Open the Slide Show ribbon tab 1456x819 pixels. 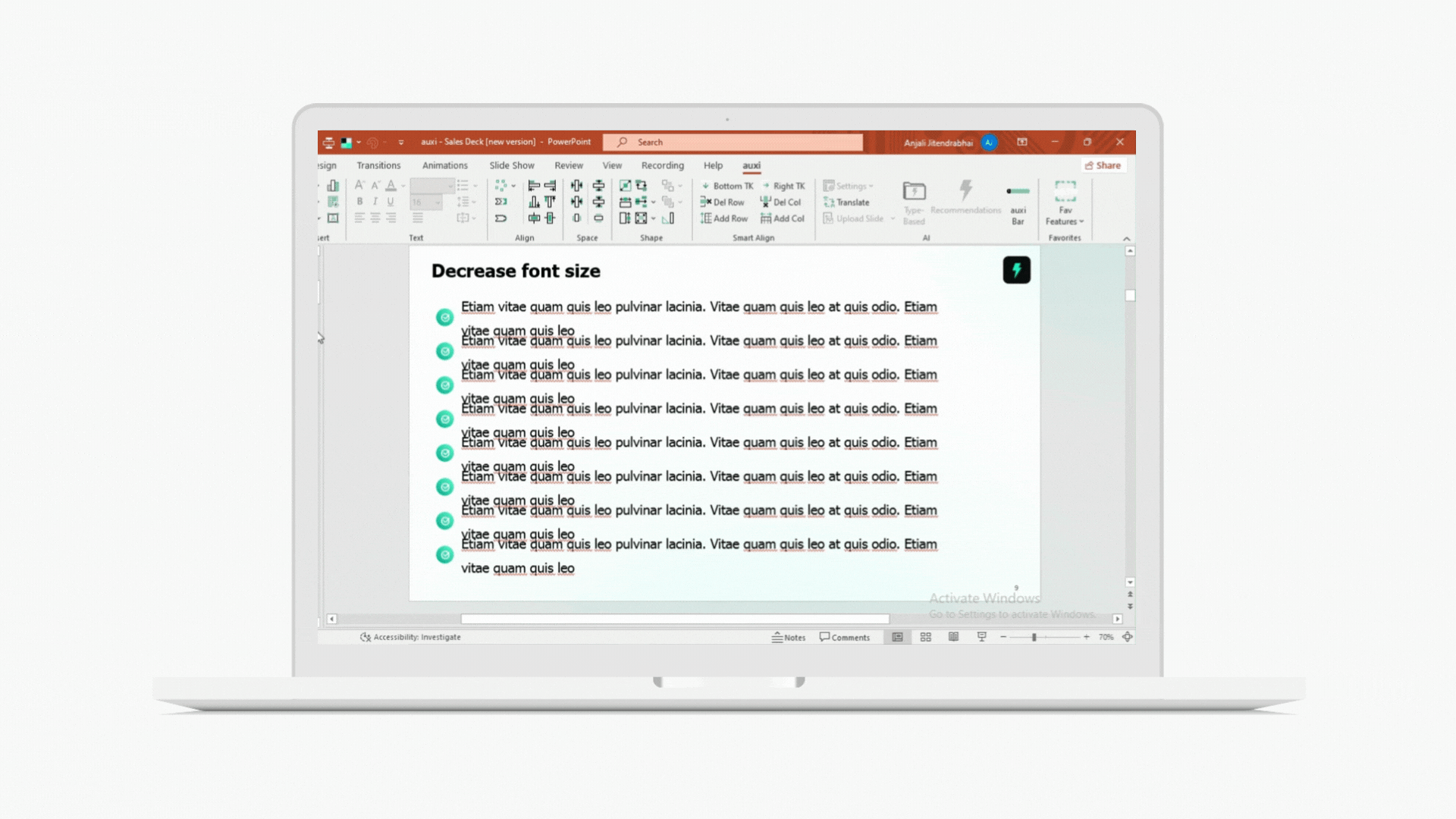click(511, 165)
